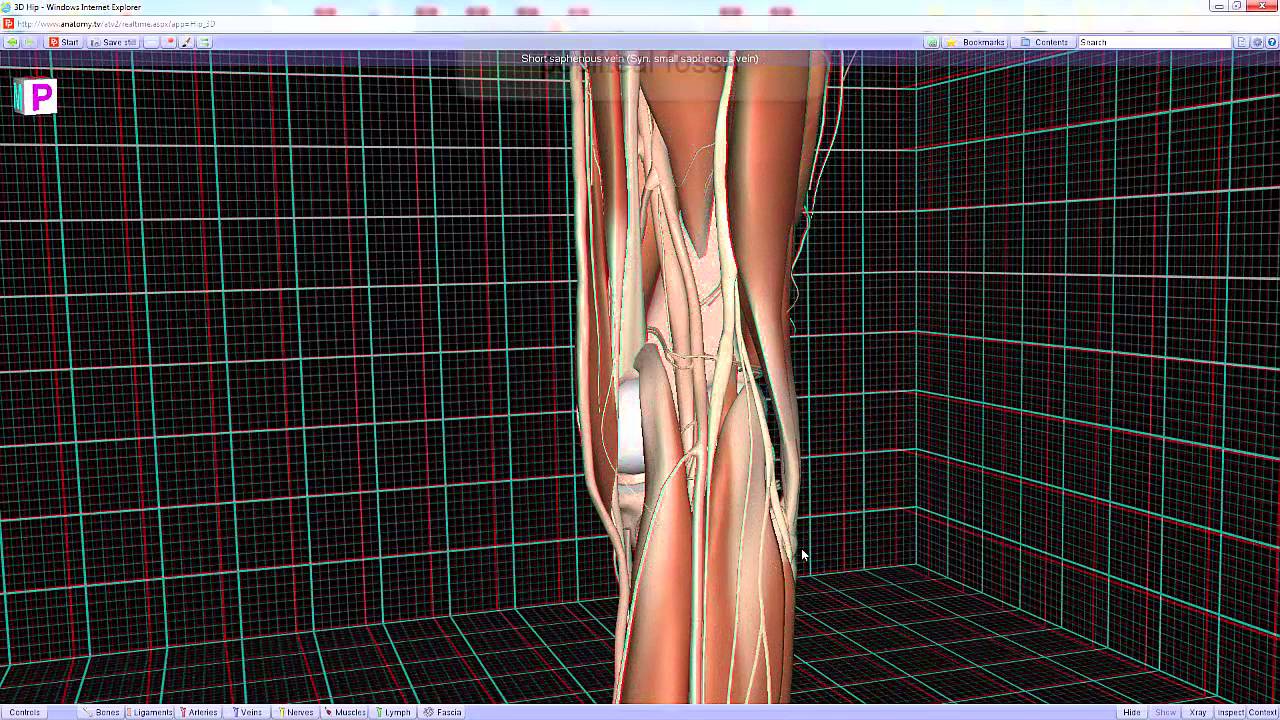Open help with the question mark icon
The width and height of the screenshot is (1280, 720).
[x=1272, y=42]
